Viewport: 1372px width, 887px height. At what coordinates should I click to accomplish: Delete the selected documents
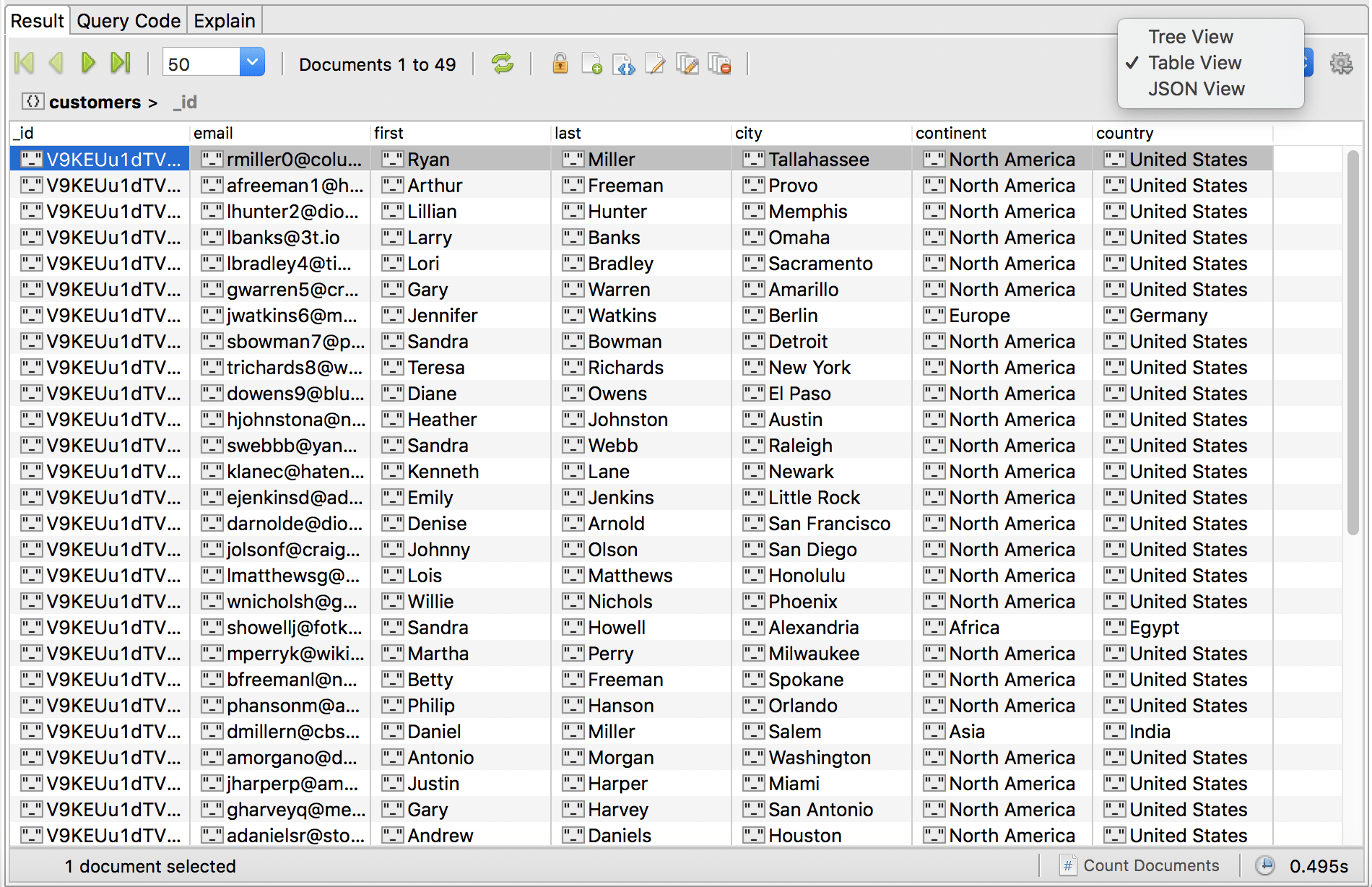719,64
